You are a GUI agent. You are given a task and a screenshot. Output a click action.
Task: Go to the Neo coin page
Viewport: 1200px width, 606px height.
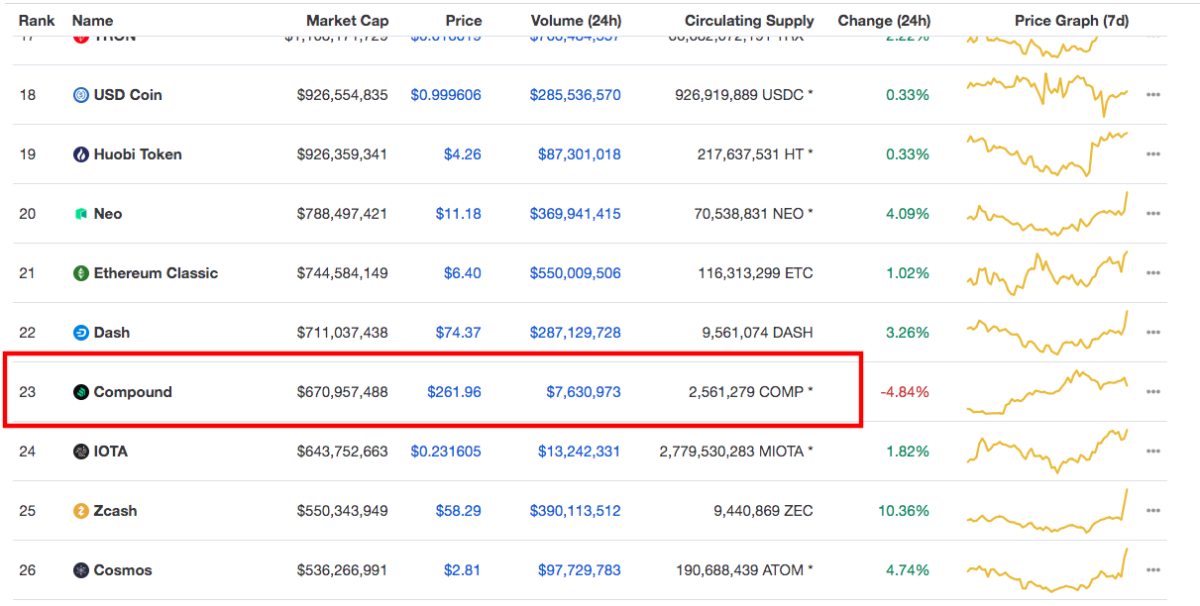(108, 214)
